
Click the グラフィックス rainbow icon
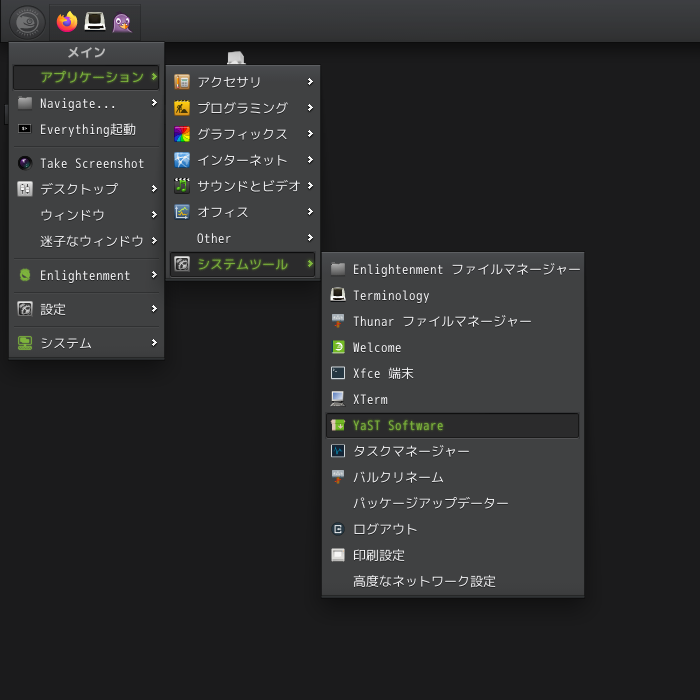(182, 134)
